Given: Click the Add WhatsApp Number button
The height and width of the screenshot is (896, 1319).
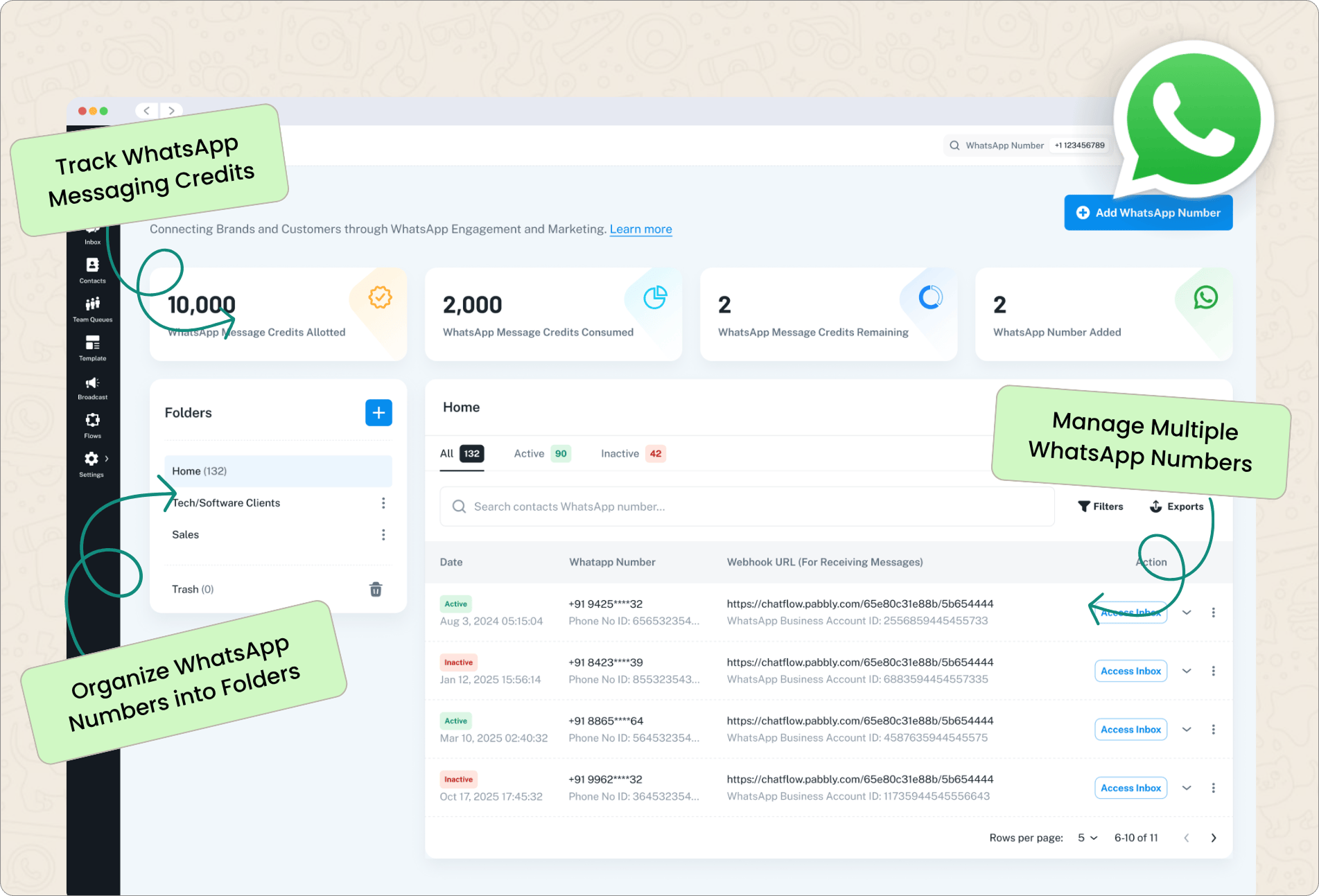Looking at the screenshot, I should 1148,213.
